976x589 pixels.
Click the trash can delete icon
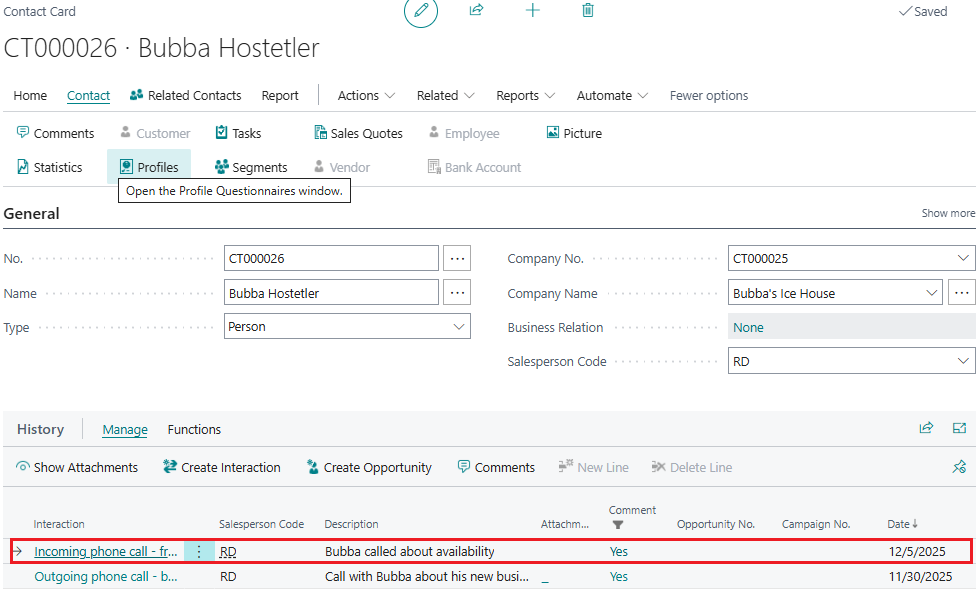(x=588, y=10)
